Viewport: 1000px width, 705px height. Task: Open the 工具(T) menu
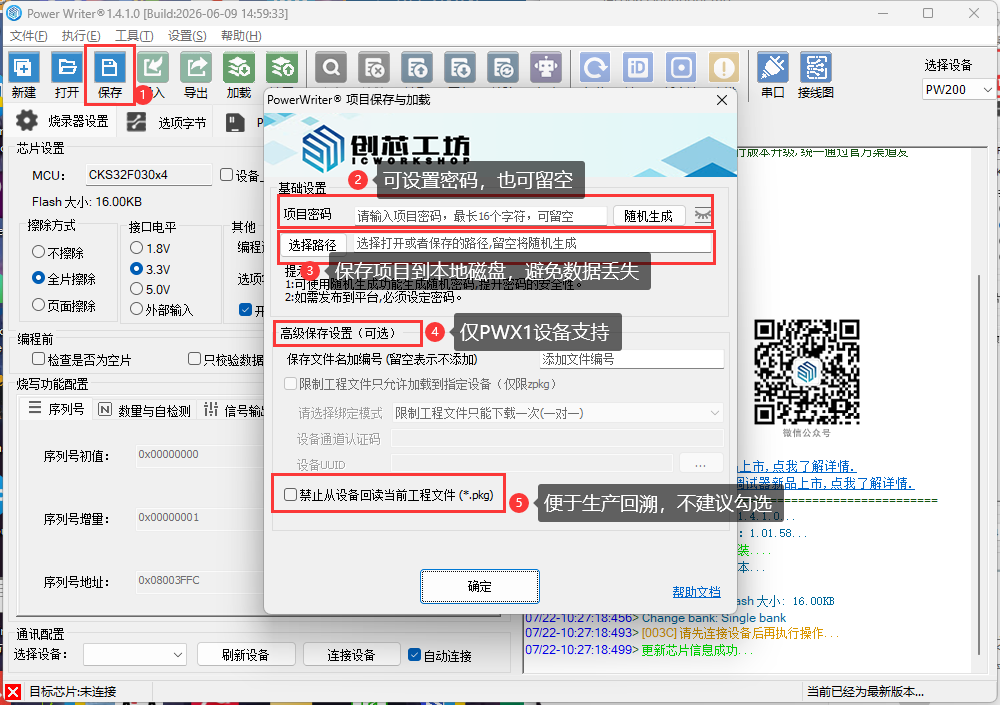(x=134, y=36)
